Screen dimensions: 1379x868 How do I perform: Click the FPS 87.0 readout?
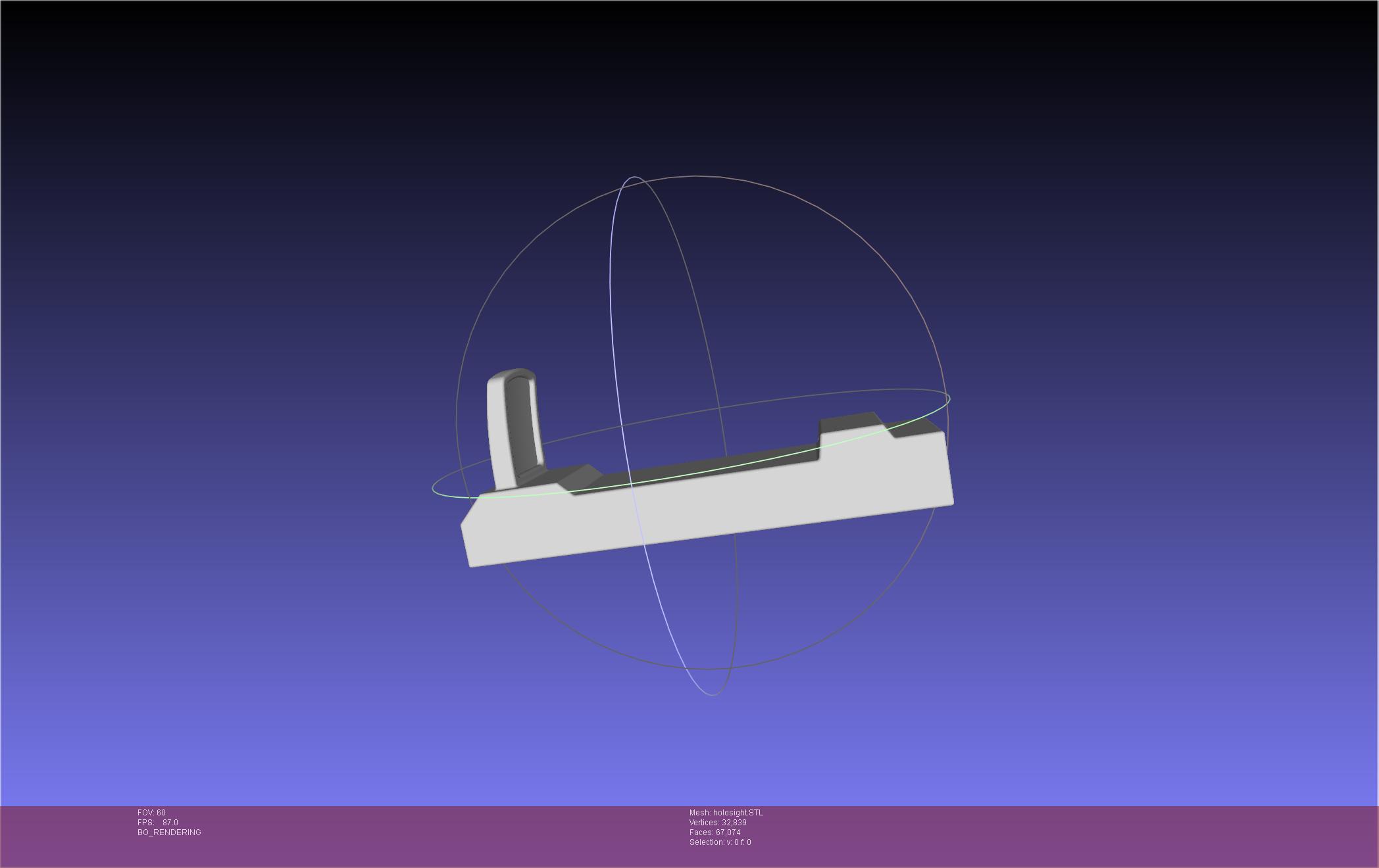tap(158, 823)
